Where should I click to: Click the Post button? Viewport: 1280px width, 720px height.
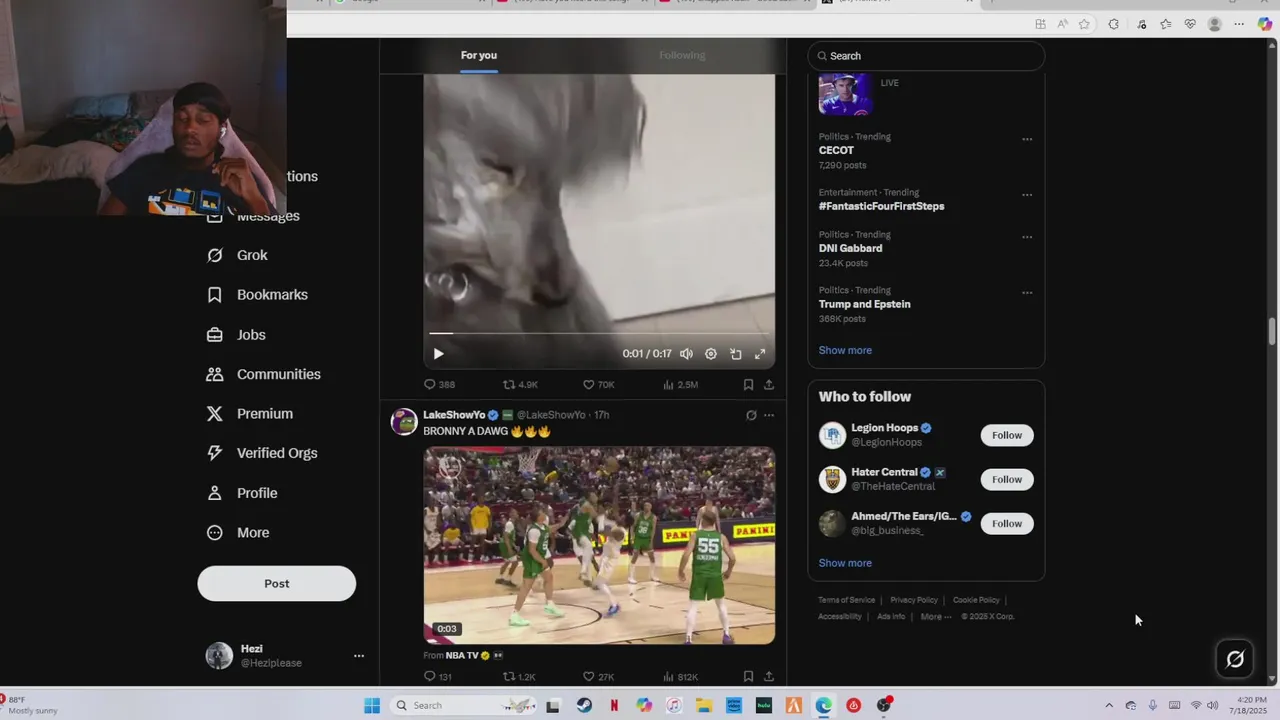tap(277, 584)
